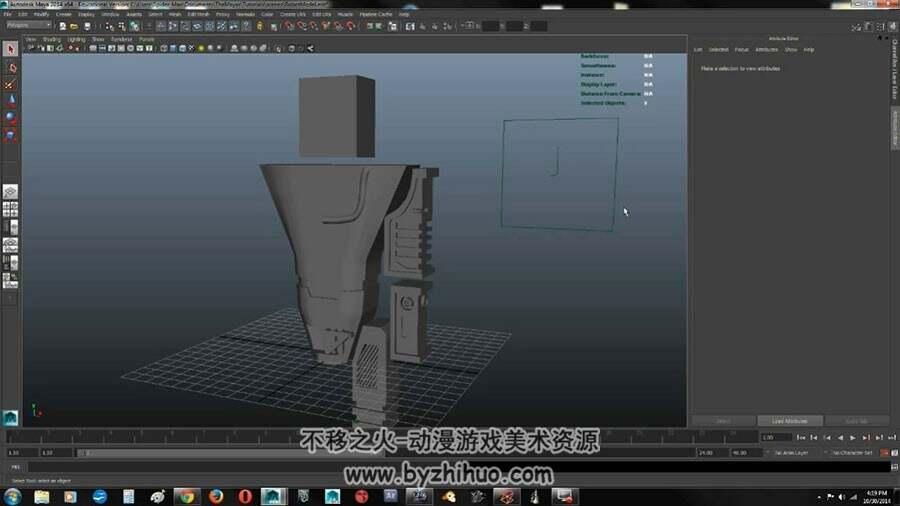The width and height of the screenshot is (900, 506).
Task: Select the image plane in viewport
Action: pyautogui.click(x=560, y=174)
